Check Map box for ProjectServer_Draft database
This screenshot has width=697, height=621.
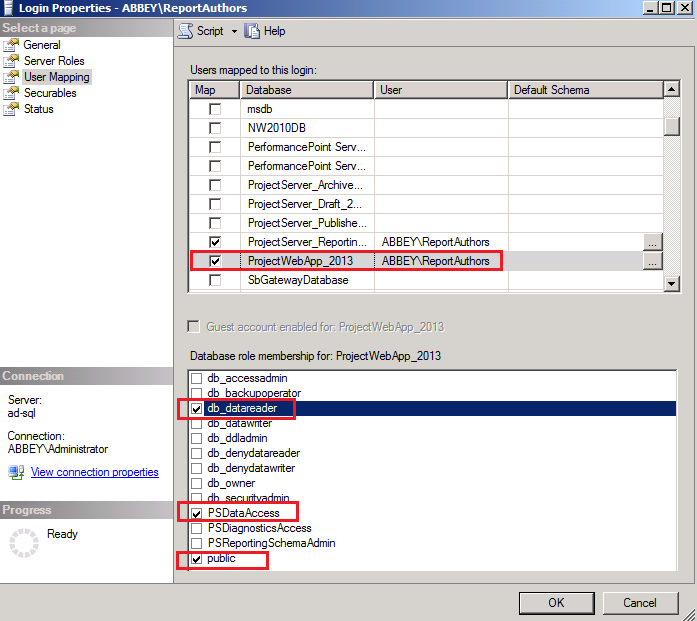[215, 204]
